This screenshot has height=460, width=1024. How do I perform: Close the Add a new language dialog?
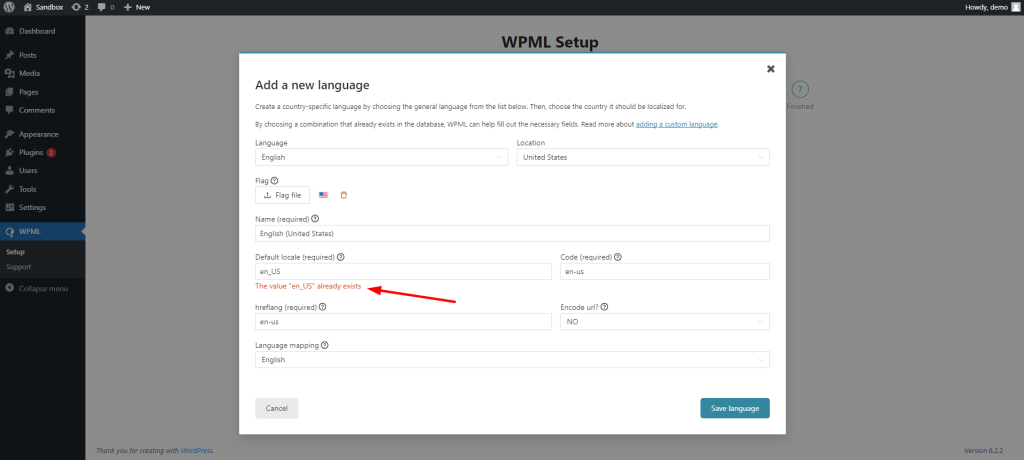pos(771,69)
